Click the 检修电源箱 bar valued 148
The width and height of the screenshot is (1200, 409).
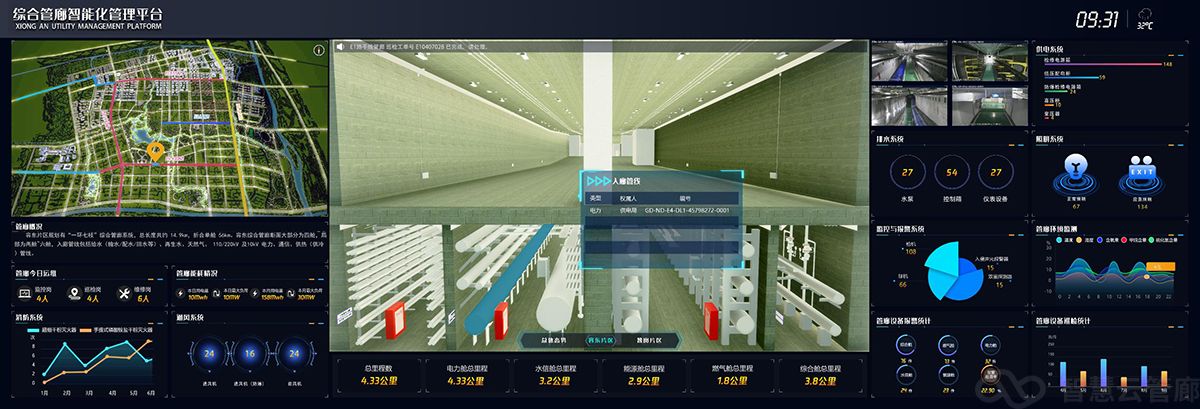pyautogui.click(x=1103, y=64)
